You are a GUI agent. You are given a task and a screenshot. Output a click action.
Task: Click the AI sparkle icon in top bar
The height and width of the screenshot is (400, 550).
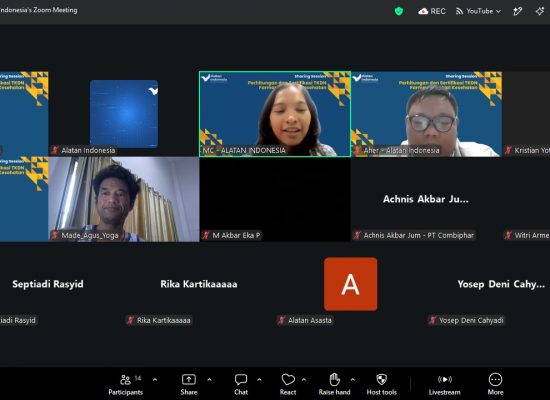pyautogui.click(x=540, y=11)
